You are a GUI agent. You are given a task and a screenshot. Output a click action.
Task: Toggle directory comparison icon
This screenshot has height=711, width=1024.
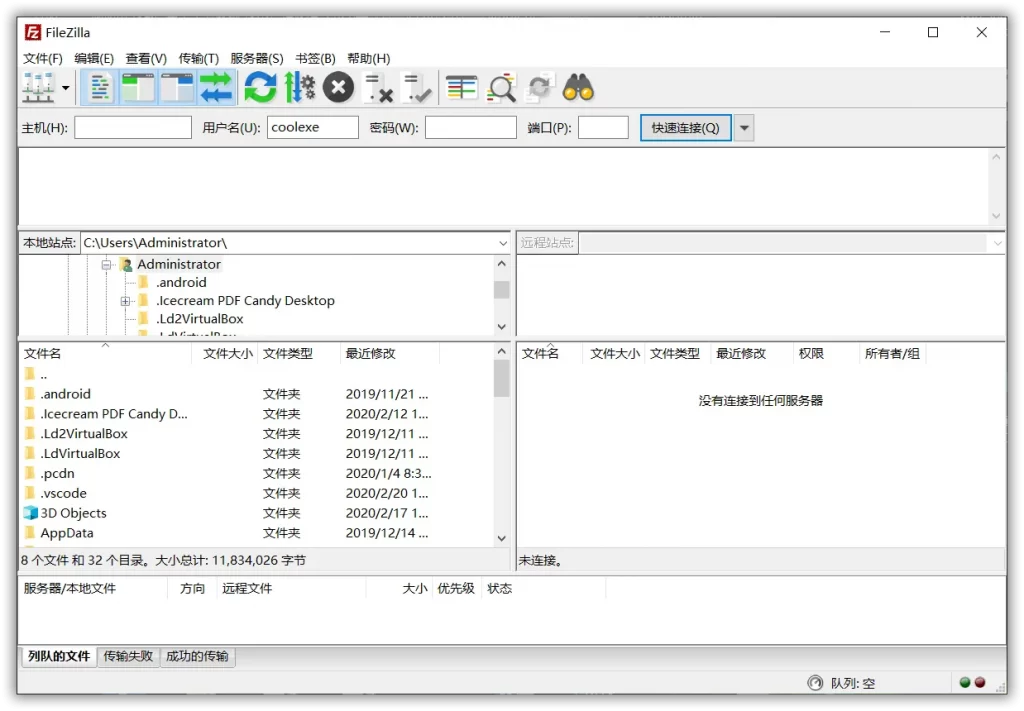click(x=501, y=87)
